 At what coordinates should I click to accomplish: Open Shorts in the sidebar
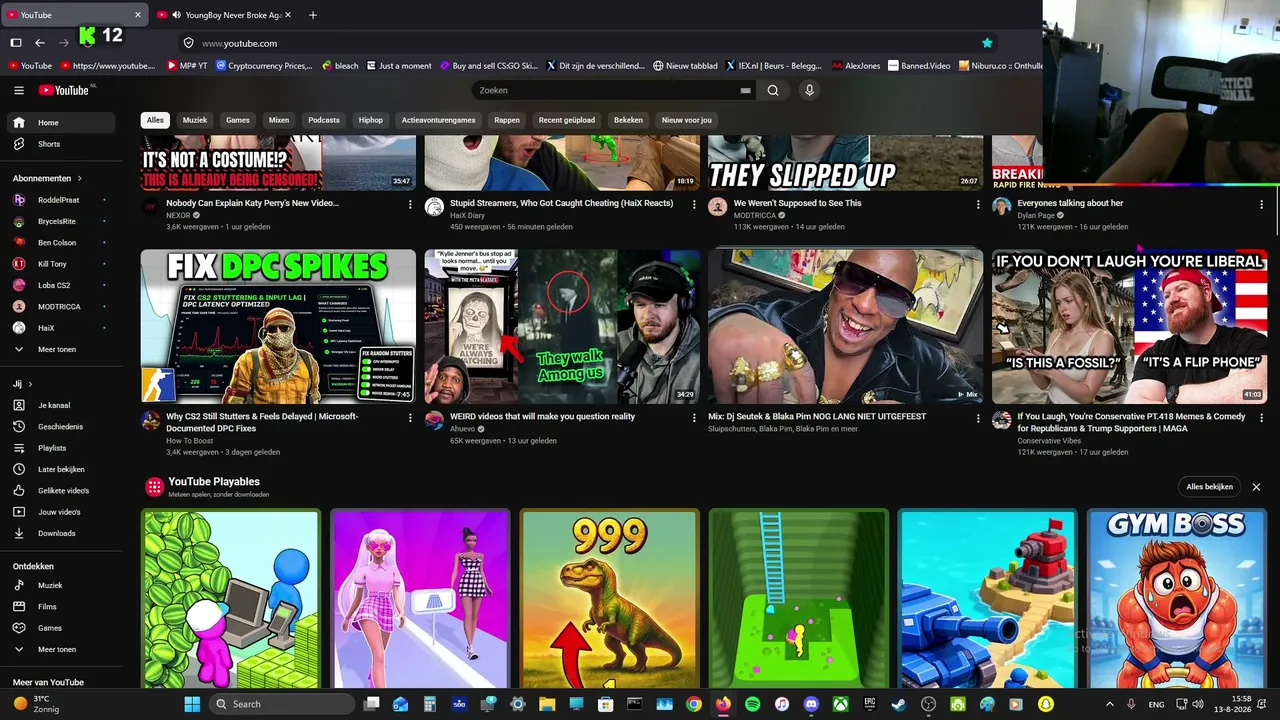click(x=63, y=144)
